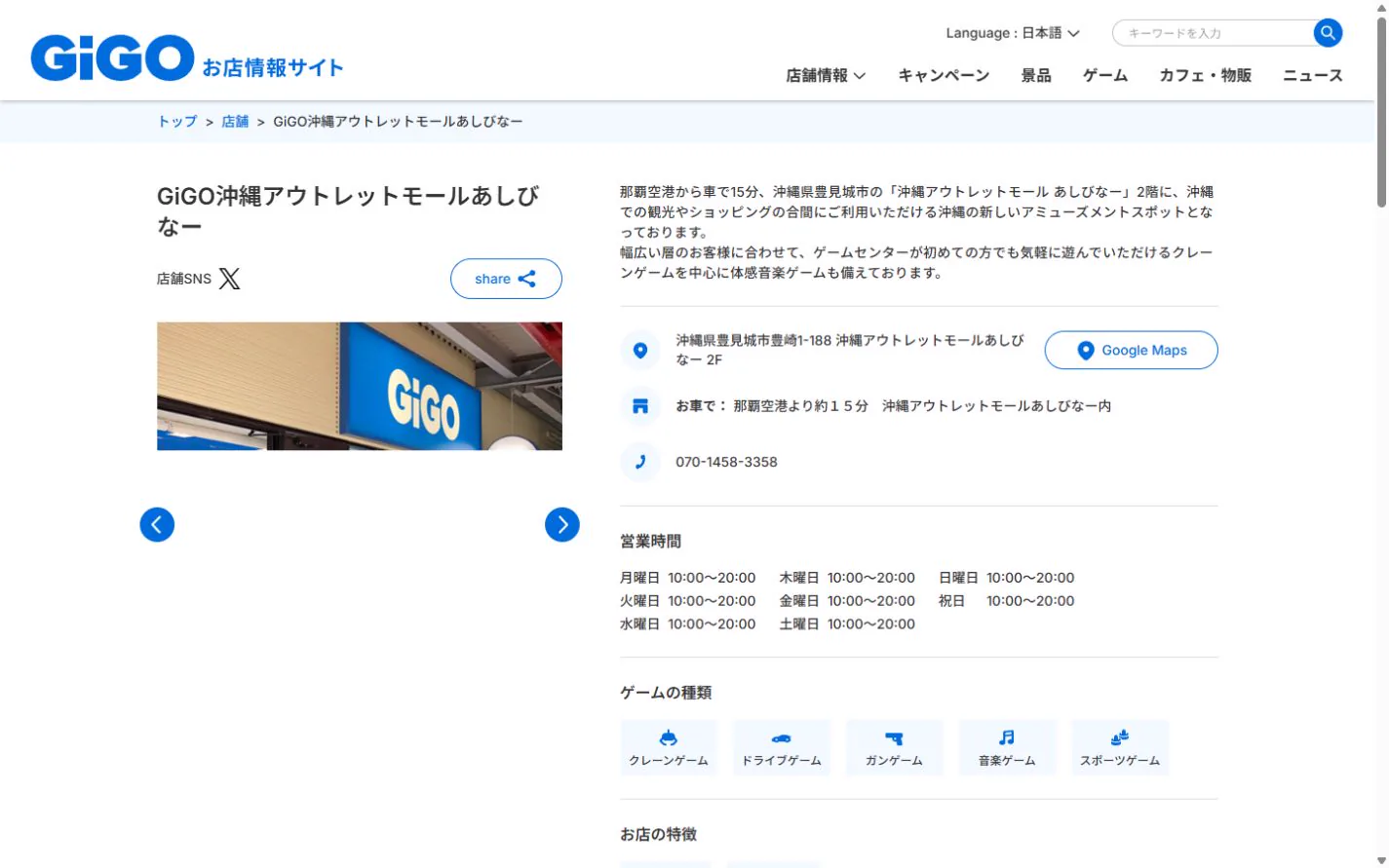Select the ドライブゲーム game type icon
This screenshot has height=868, width=1389.
782,747
